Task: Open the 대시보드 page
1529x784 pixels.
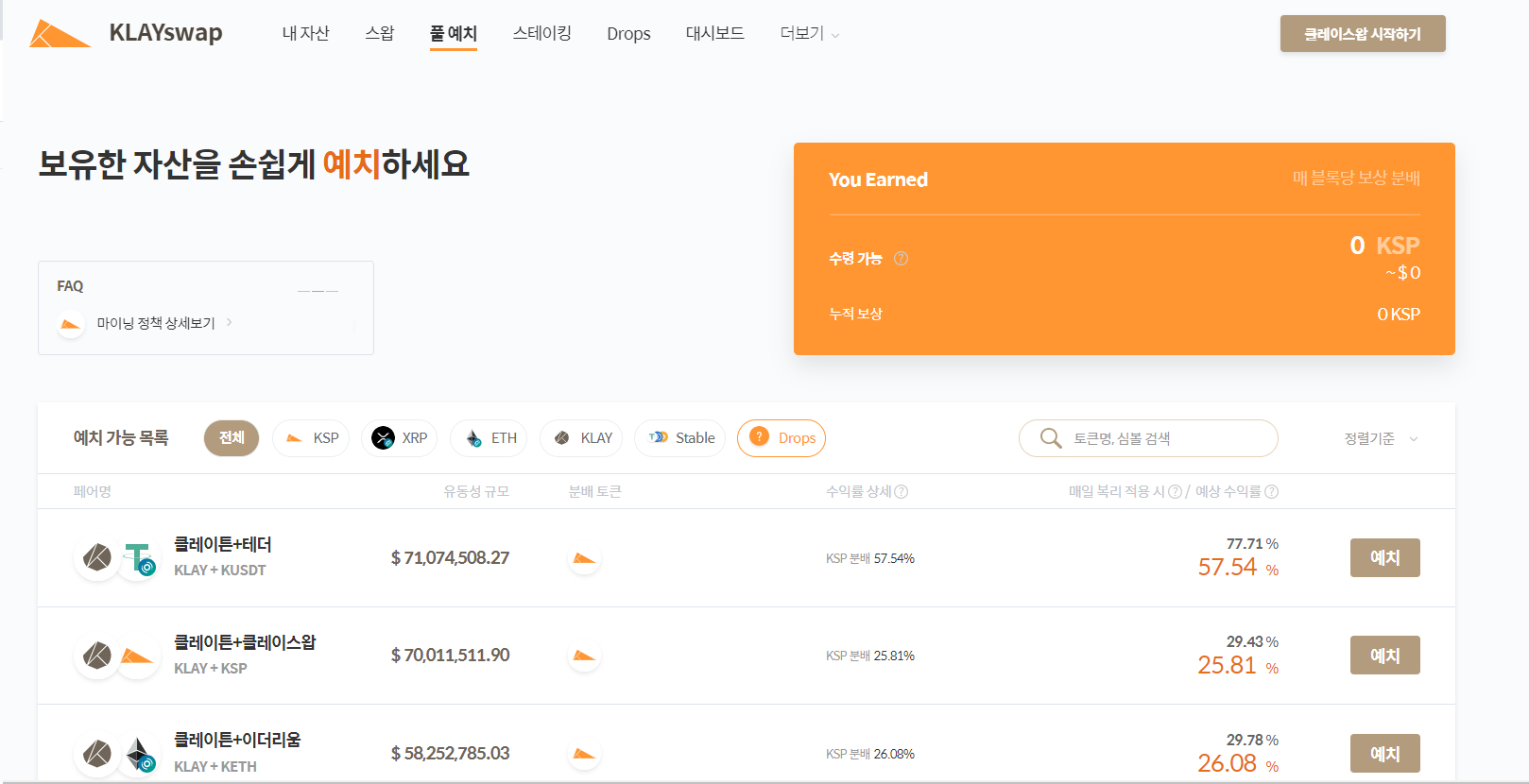Action: point(714,33)
